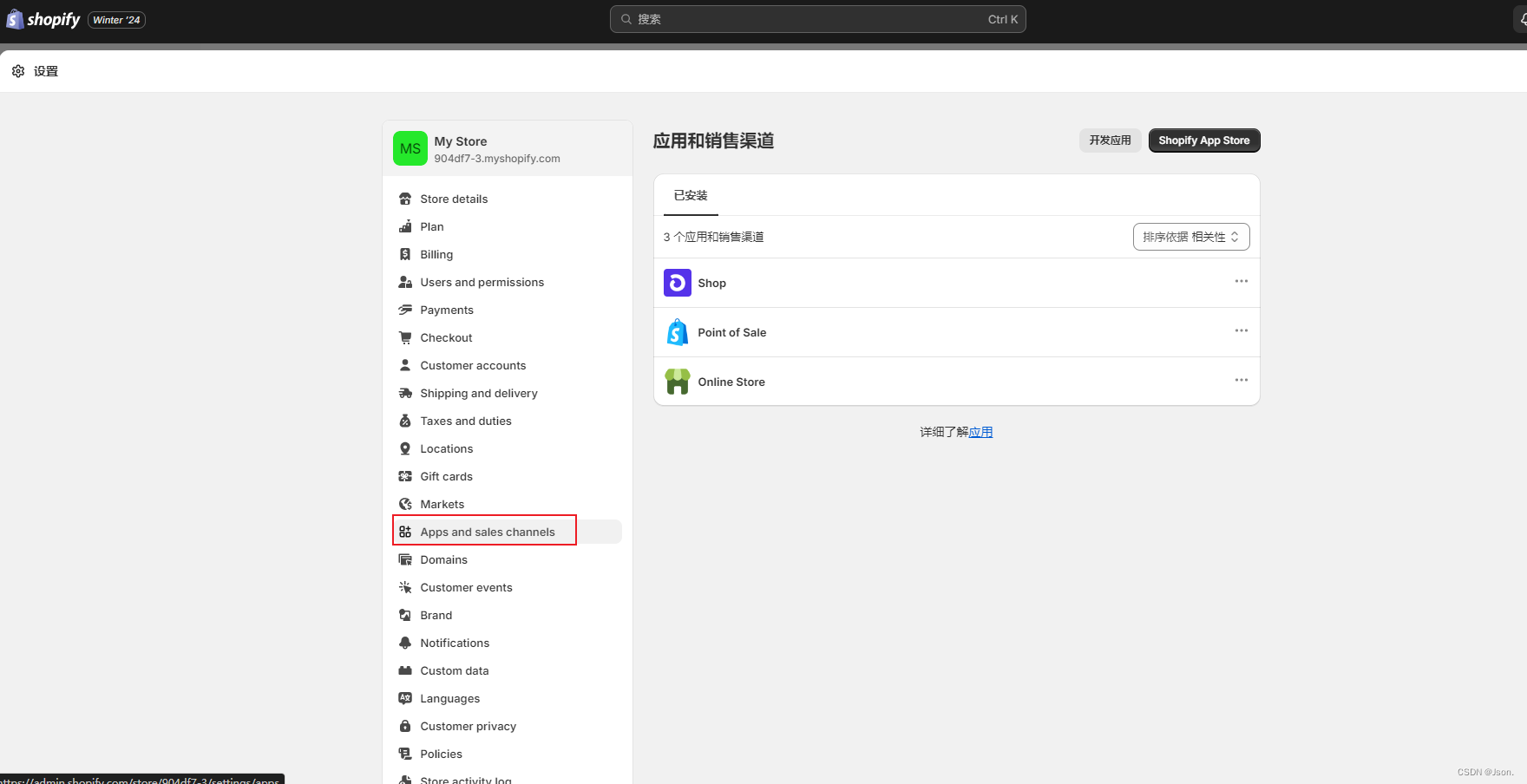Open Locations settings
This screenshot has height=784, width=1527.
click(508, 448)
